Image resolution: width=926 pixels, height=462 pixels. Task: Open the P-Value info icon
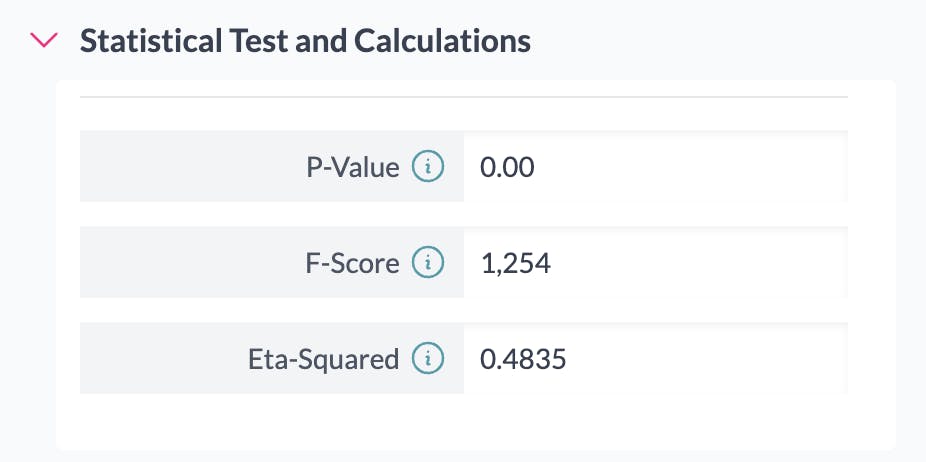click(428, 167)
